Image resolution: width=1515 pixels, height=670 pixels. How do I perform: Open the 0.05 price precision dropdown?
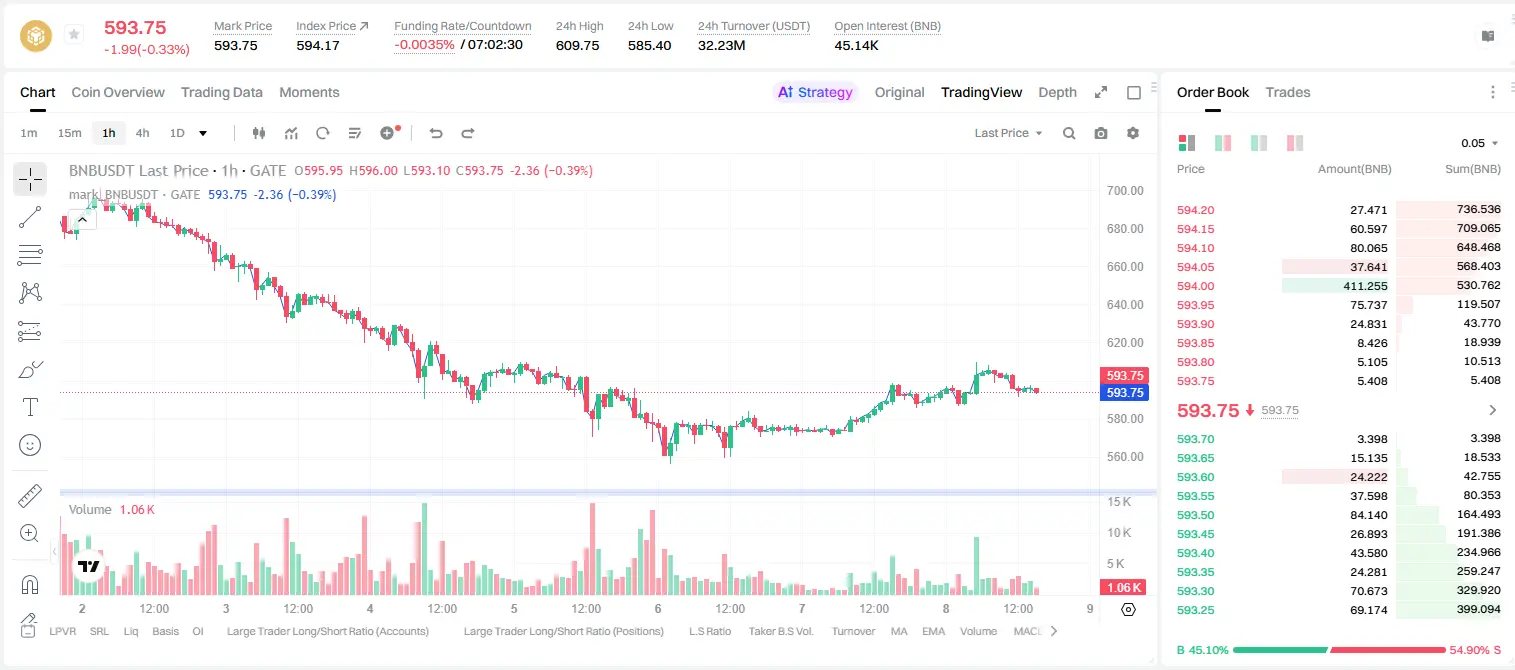(x=1480, y=143)
